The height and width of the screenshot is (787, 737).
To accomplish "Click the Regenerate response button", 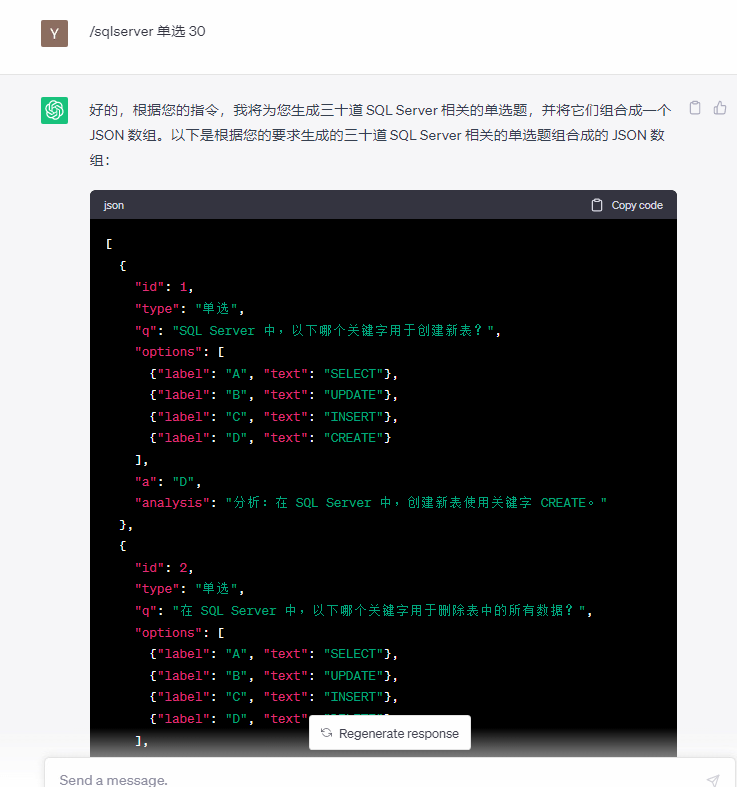I will [x=390, y=733].
